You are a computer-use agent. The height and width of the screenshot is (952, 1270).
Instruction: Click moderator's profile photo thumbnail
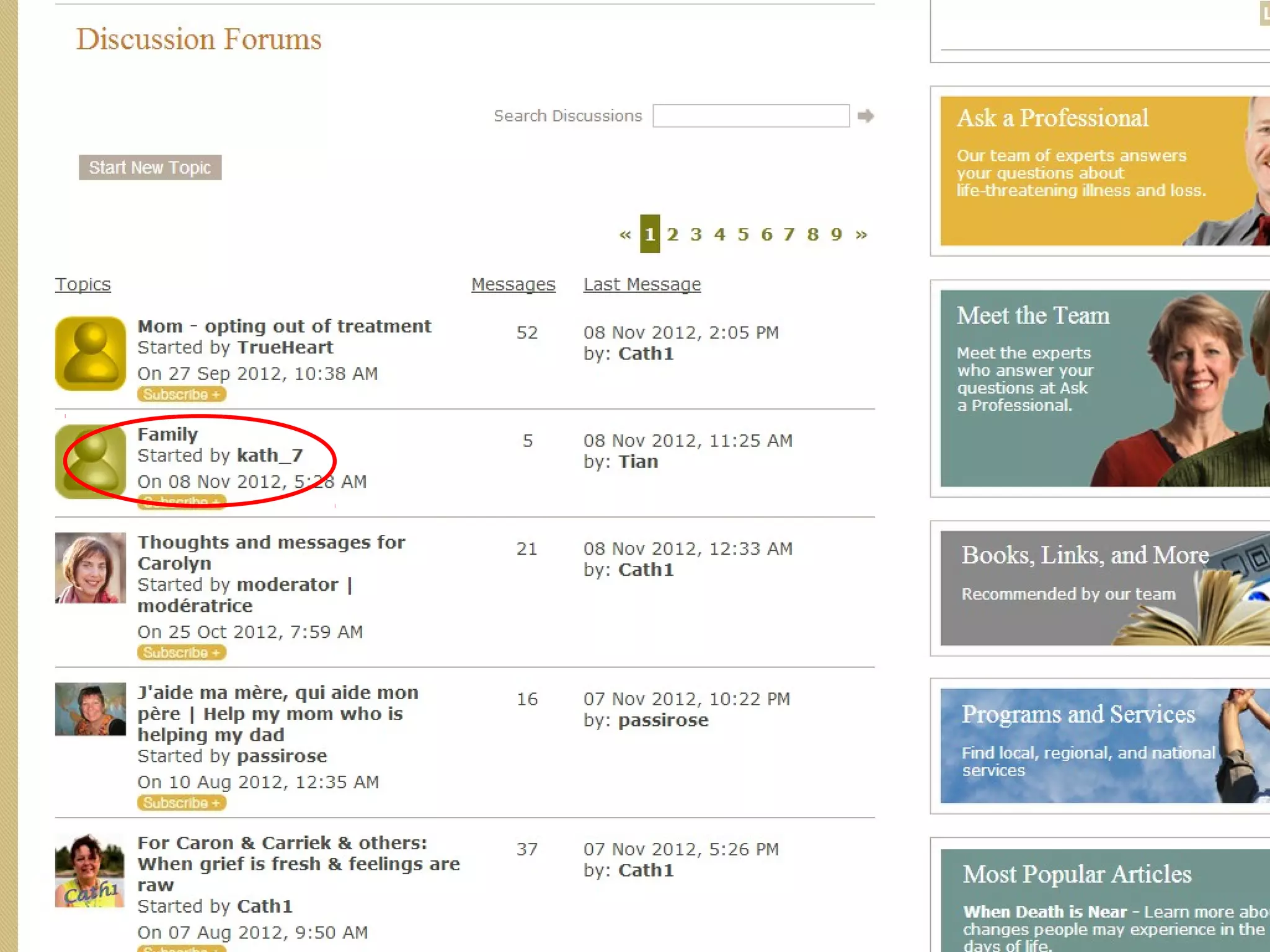pyautogui.click(x=91, y=568)
